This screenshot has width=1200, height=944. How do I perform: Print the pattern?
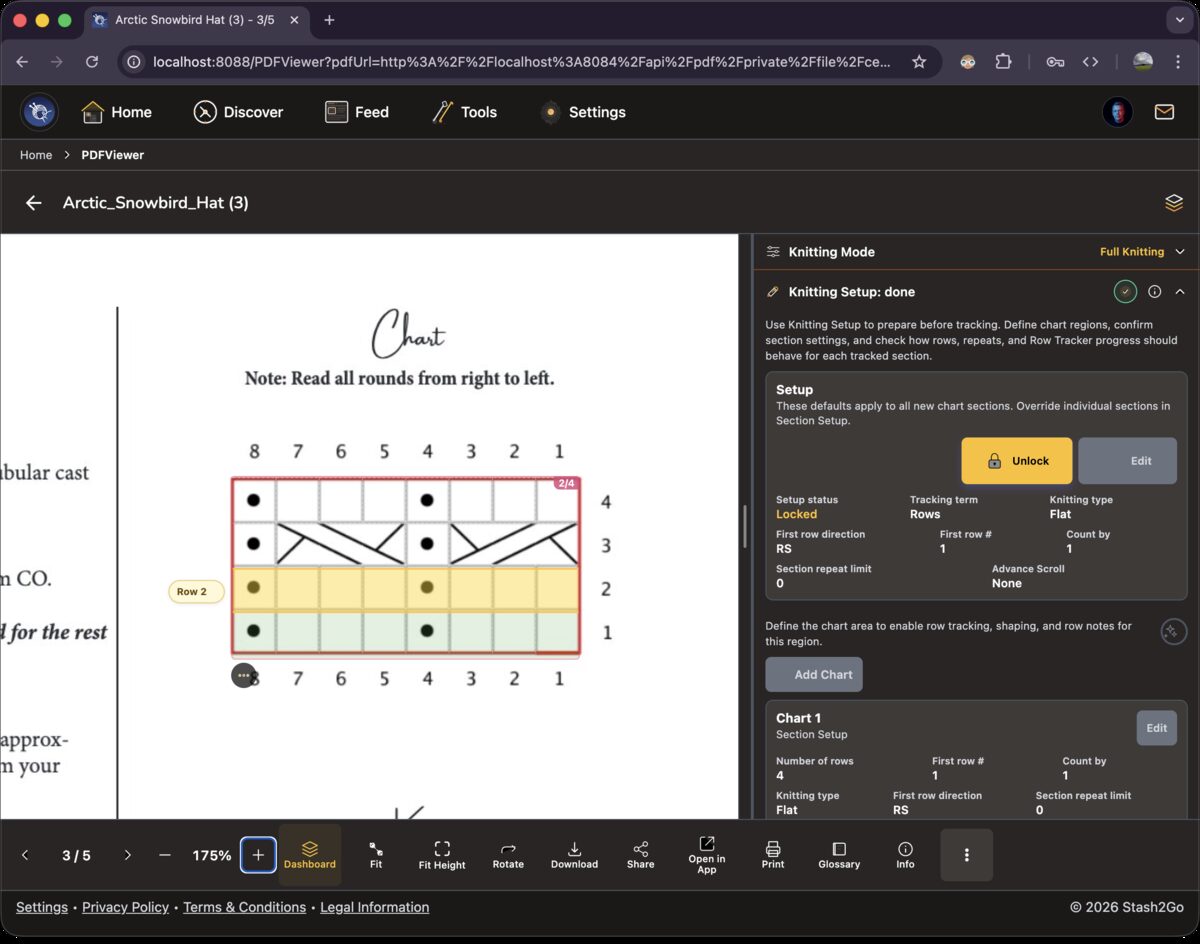[772, 855]
